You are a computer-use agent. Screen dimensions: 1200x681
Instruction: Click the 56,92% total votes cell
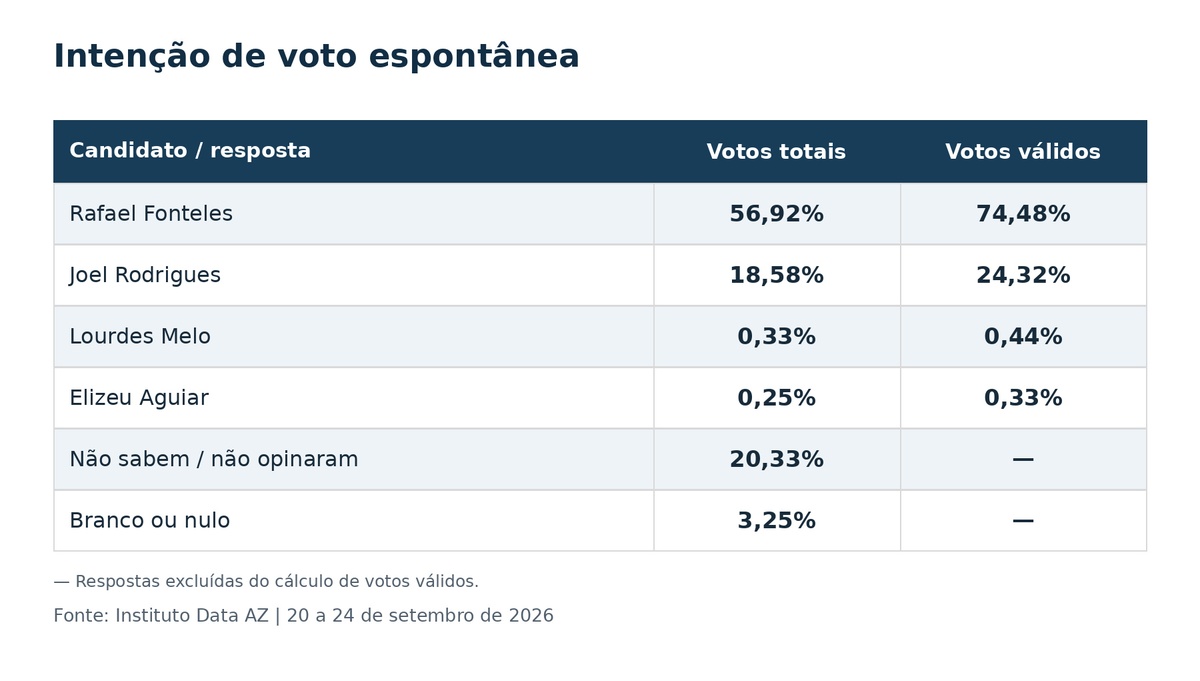(x=776, y=214)
